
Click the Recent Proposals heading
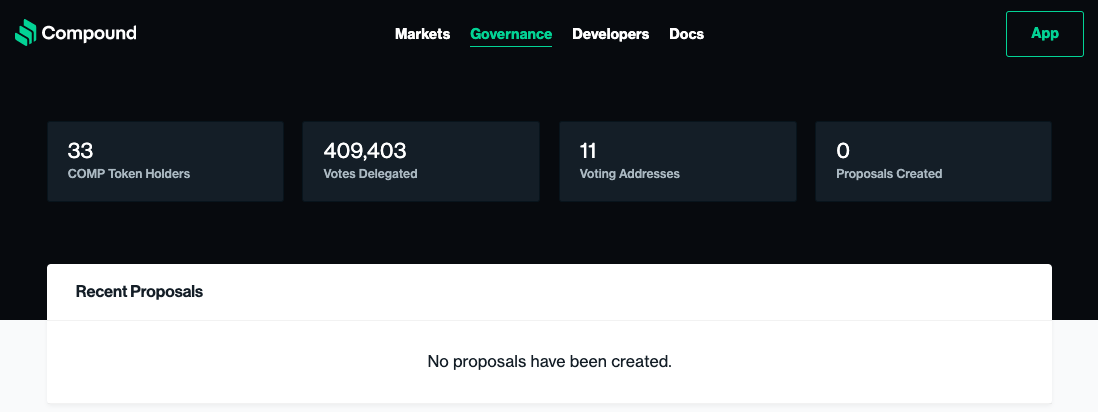[x=139, y=291]
